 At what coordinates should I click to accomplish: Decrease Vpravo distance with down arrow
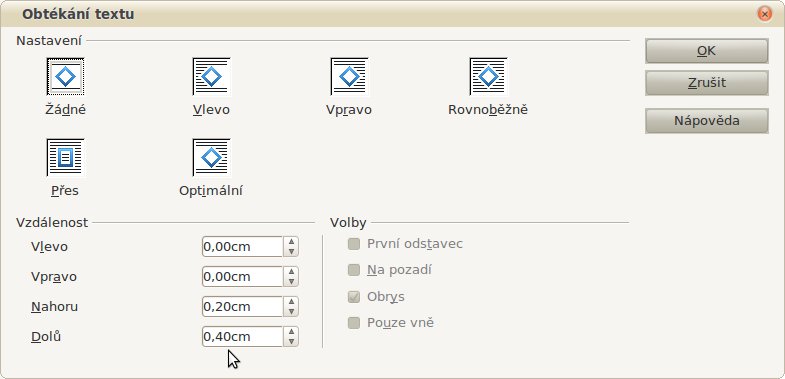(x=291, y=281)
